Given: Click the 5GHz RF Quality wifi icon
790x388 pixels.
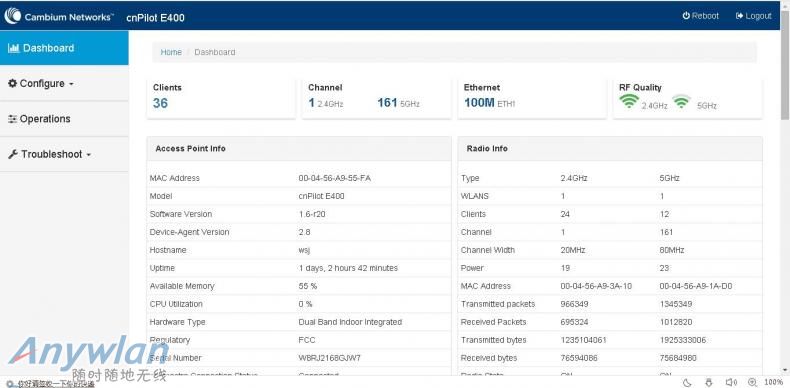Looking at the screenshot, I should click(x=681, y=101).
